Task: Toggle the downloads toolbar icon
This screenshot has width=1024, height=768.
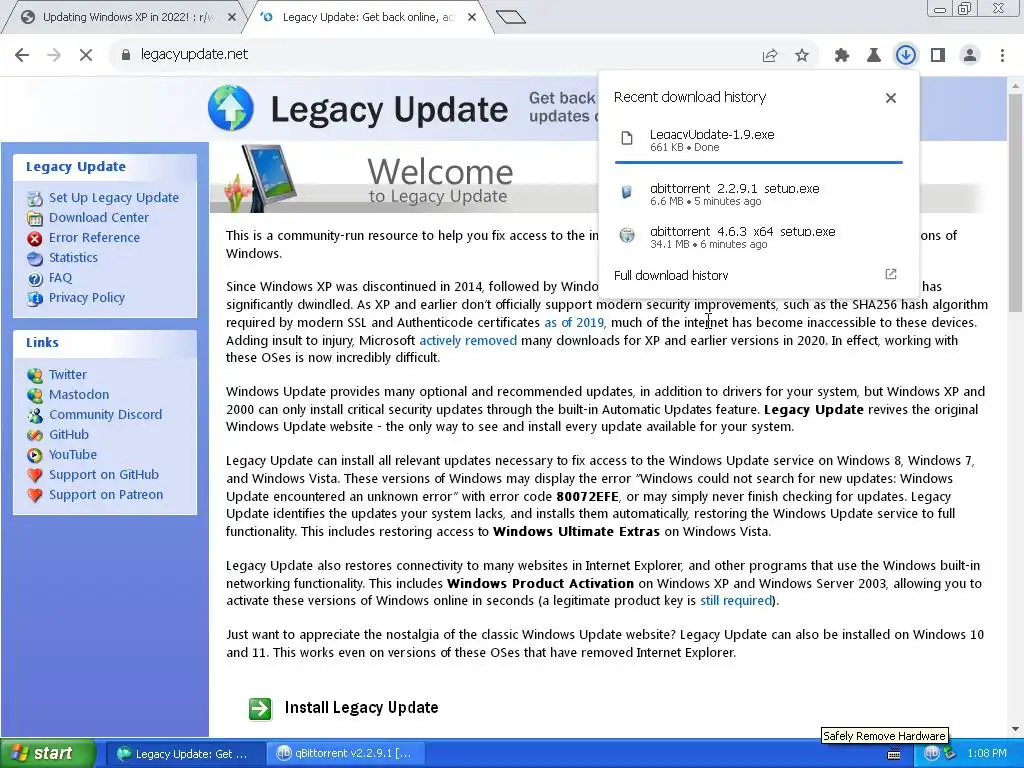Action: tap(905, 56)
